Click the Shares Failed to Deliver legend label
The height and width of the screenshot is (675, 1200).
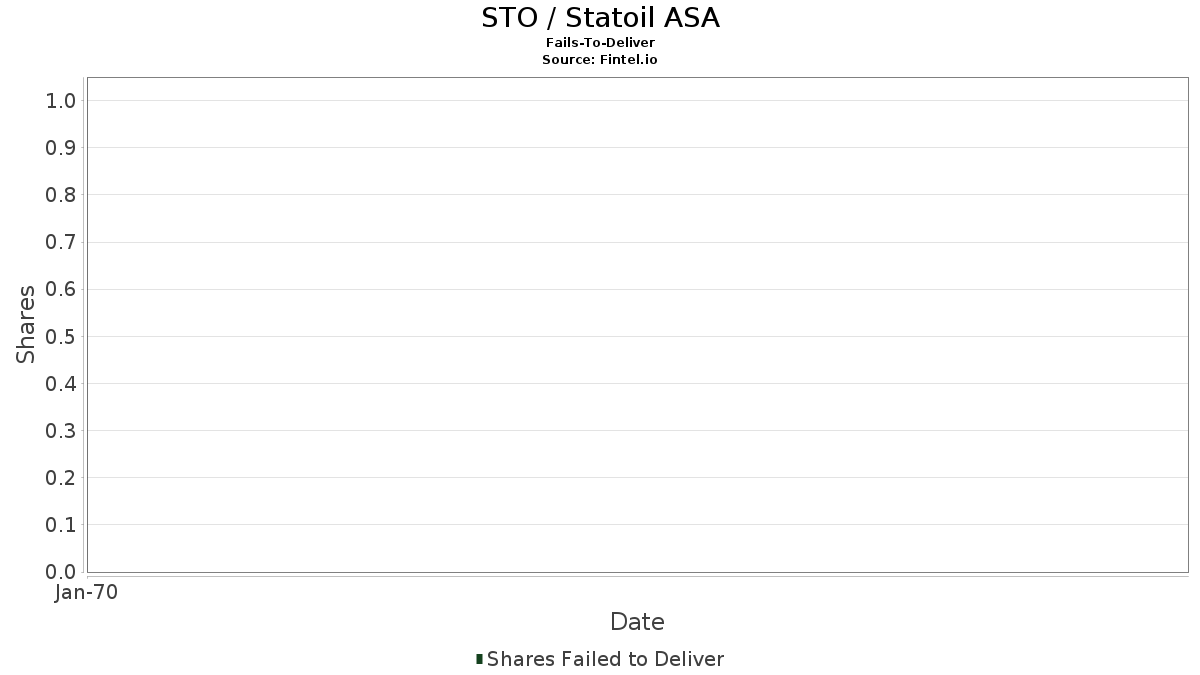pos(605,659)
